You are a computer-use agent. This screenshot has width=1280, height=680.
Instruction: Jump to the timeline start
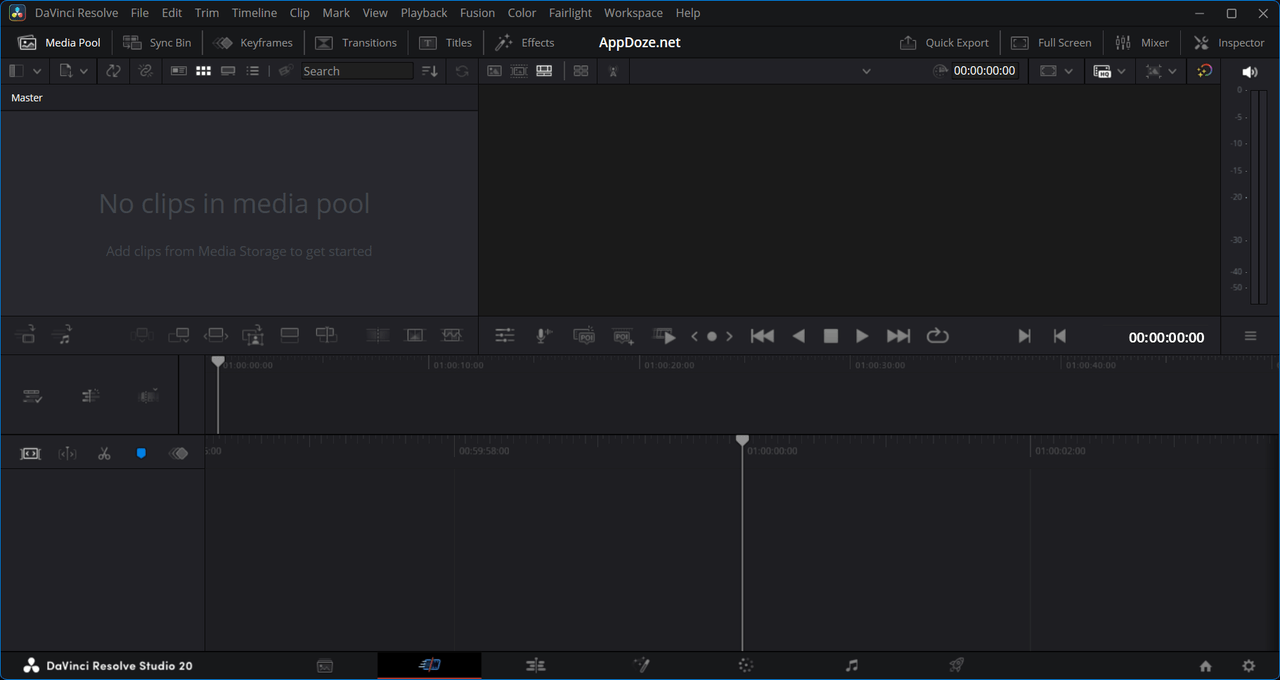click(x=762, y=337)
